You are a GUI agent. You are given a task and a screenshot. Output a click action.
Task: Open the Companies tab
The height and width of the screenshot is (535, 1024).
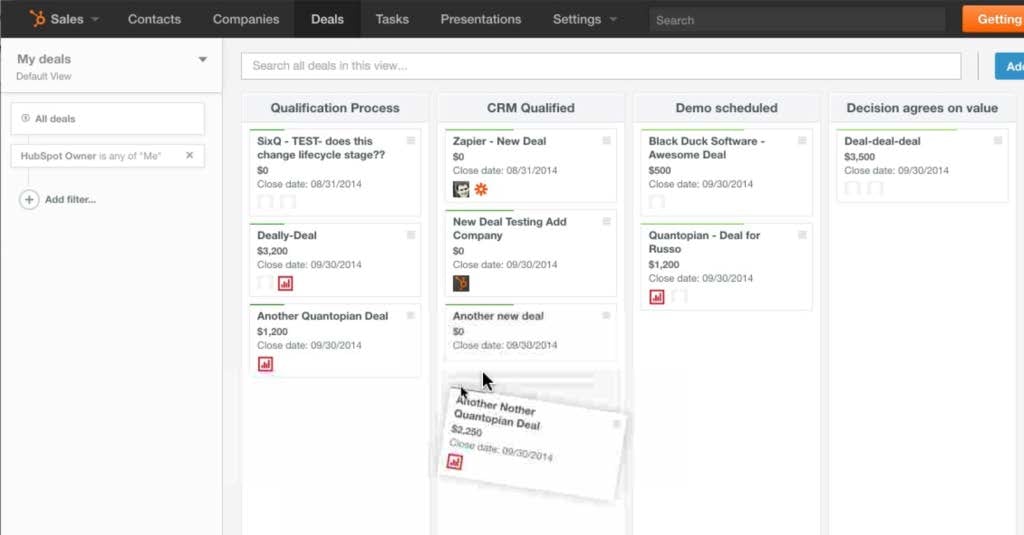click(245, 19)
